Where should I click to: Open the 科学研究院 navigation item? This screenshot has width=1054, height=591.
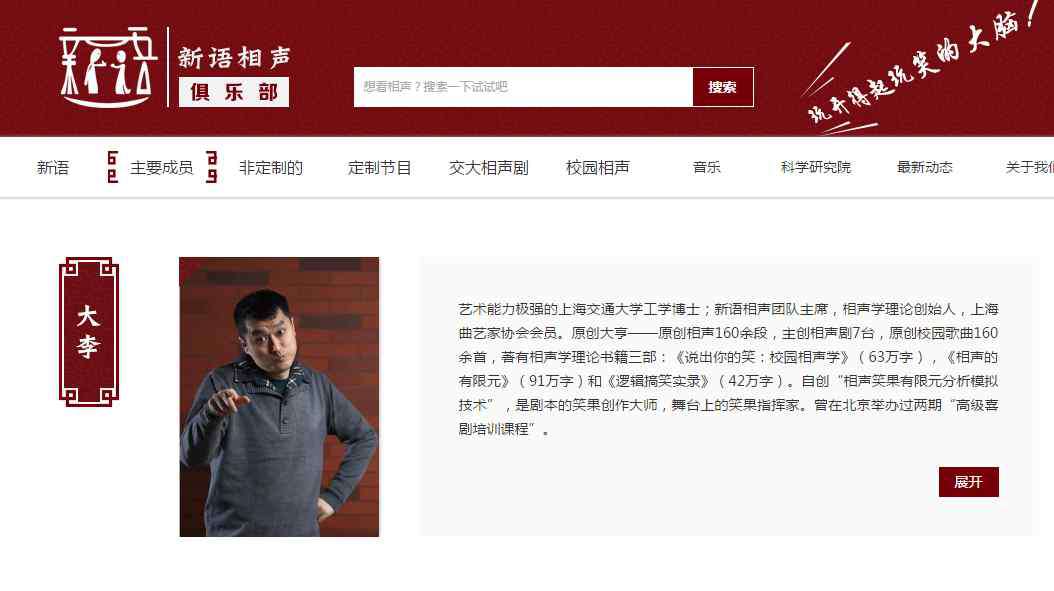815,167
